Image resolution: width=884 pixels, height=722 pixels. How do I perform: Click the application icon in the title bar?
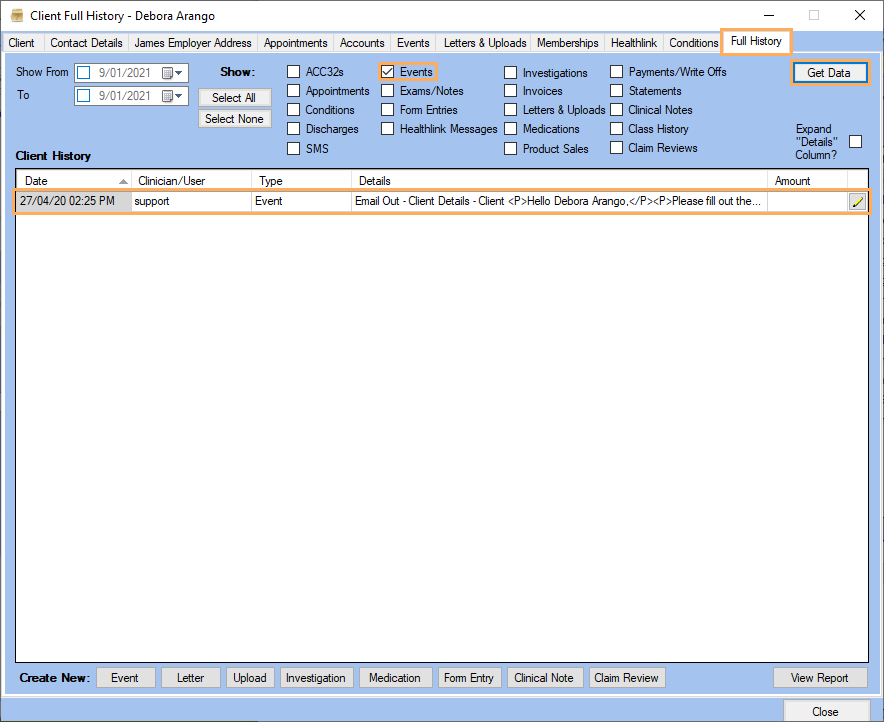(14, 16)
